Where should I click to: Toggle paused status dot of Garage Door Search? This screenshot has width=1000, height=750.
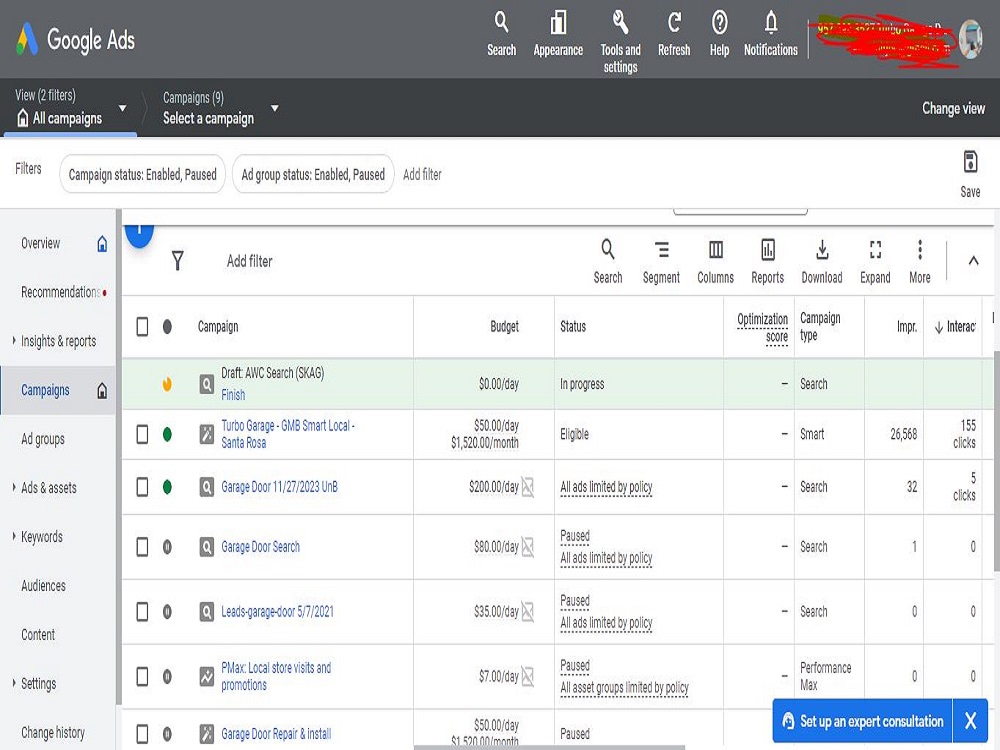(x=167, y=547)
